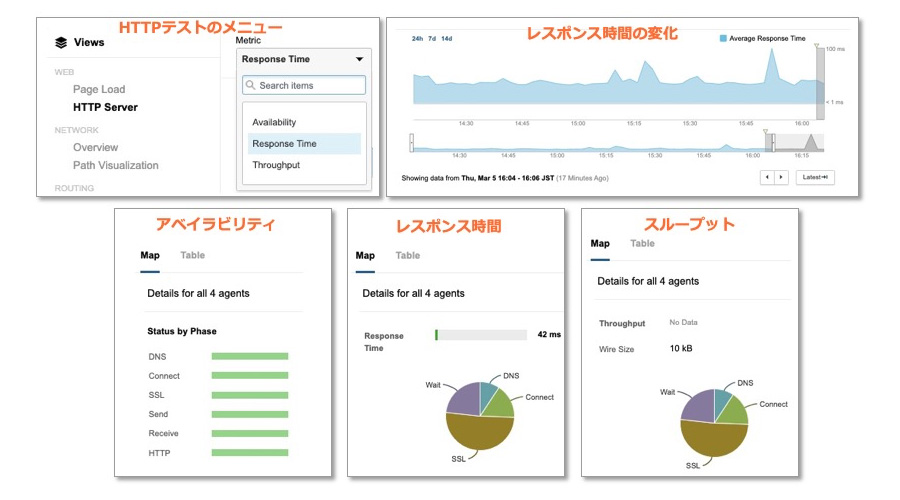The image size is (900, 500).
Task: Switch the chart range to 7d
Action: coord(431,39)
